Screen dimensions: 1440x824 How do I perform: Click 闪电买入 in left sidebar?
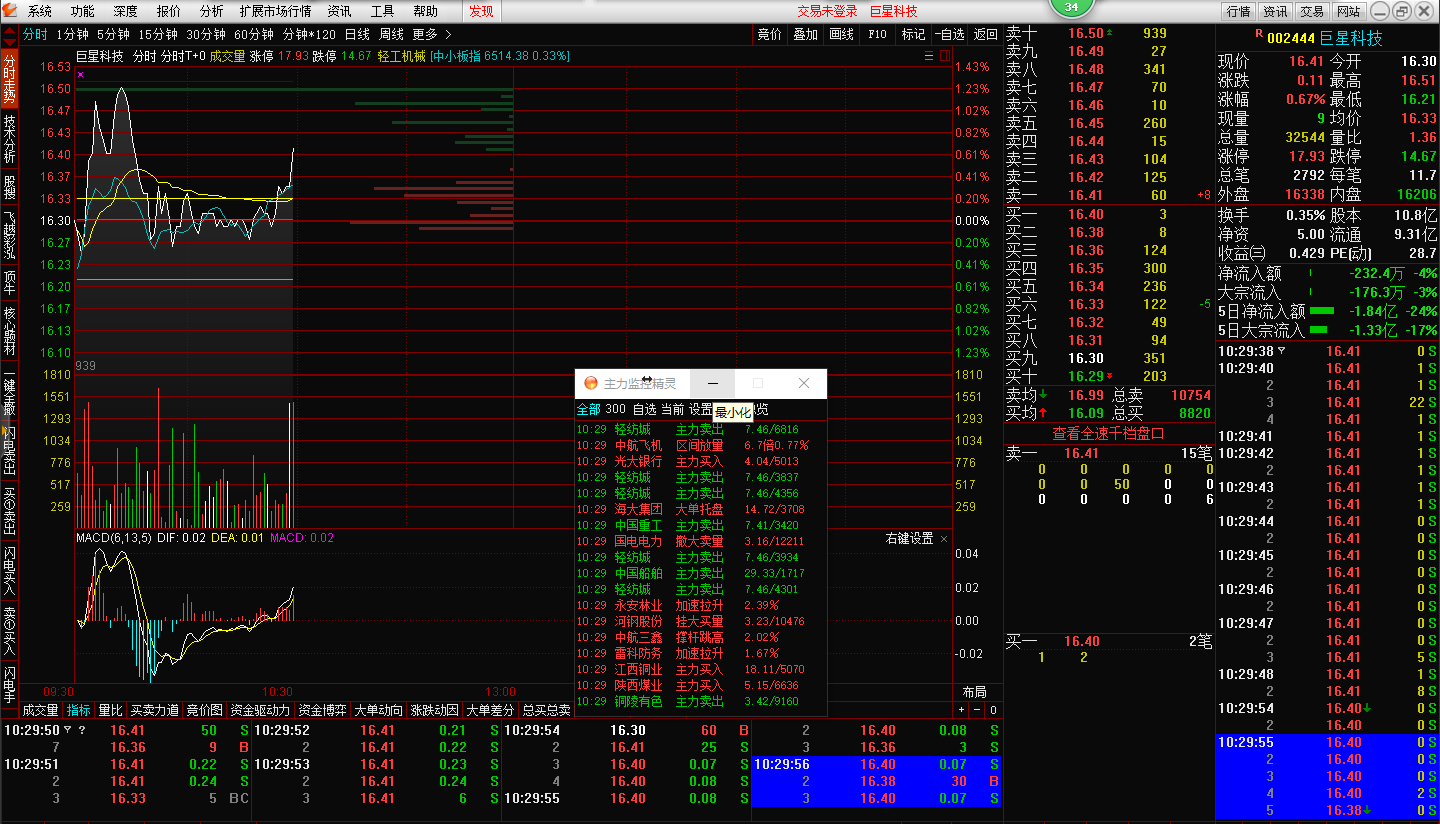point(10,570)
